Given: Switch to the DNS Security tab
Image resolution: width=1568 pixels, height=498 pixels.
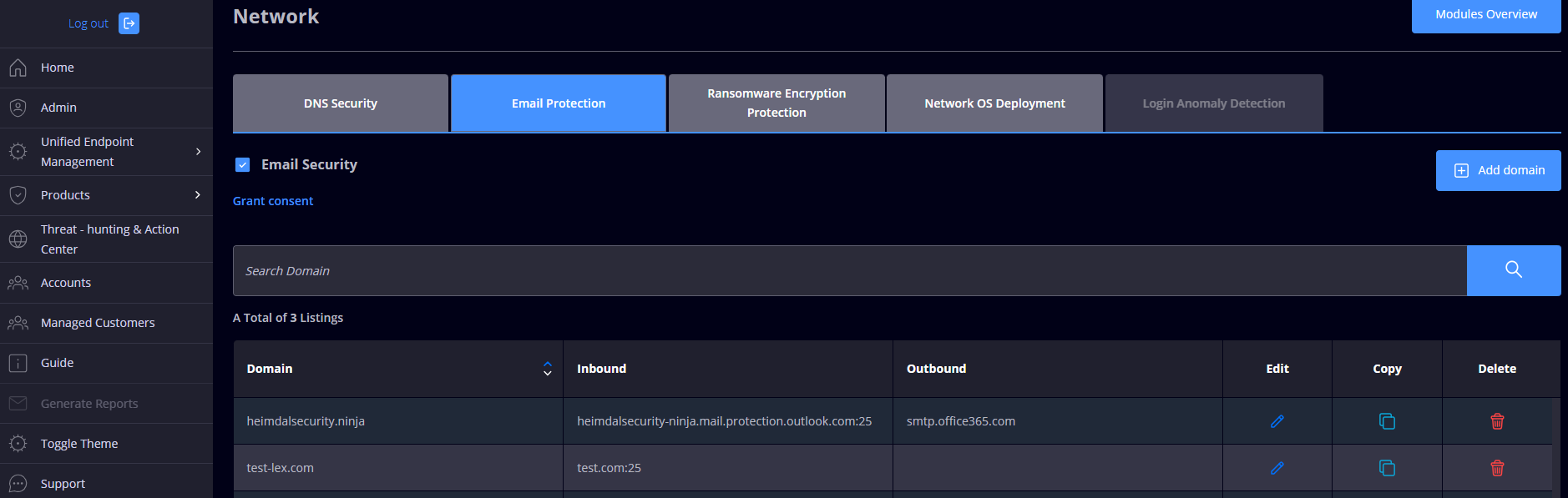Looking at the screenshot, I should pyautogui.click(x=341, y=103).
